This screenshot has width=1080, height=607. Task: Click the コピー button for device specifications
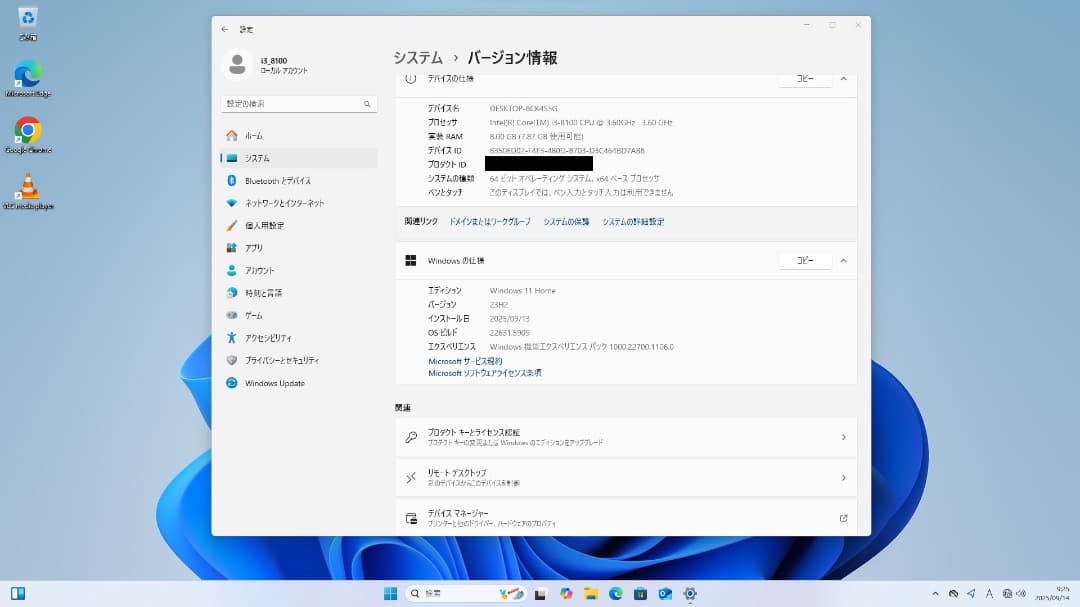coord(804,79)
